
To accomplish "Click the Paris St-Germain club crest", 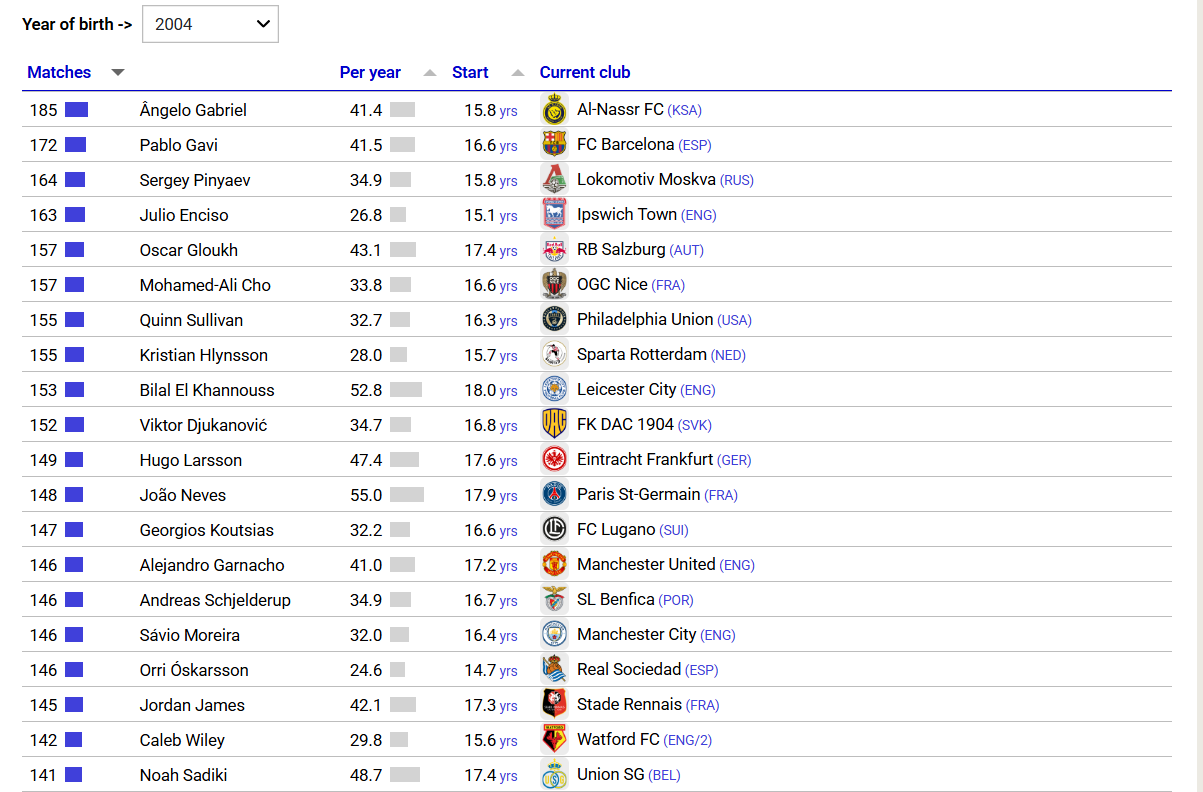I will [x=554, y=495].
